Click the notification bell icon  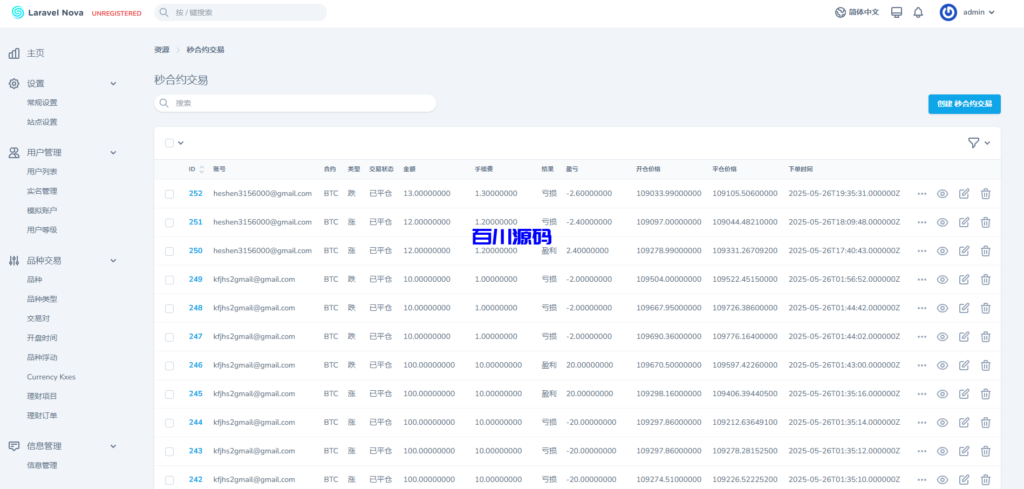[x=918, y=13]
